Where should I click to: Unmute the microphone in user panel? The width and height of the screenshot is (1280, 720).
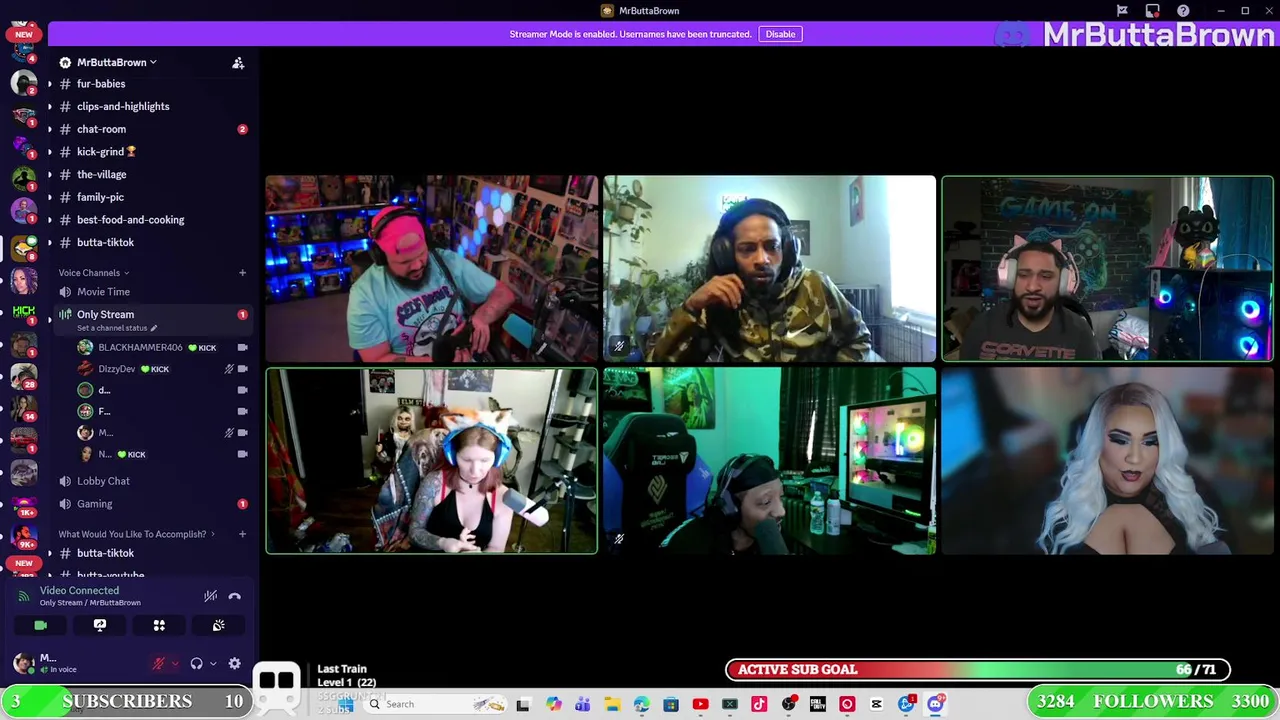pos(158,663)
